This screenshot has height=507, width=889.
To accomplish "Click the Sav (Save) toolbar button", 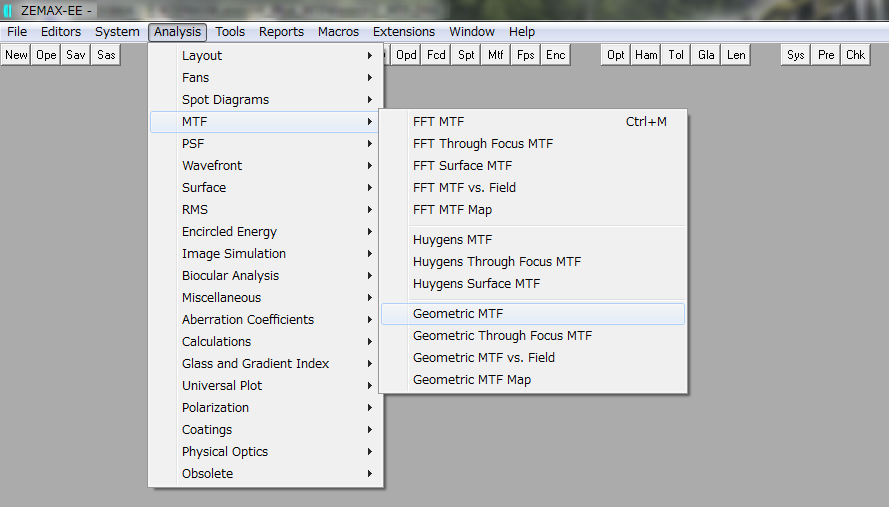I will [x=75, y=55].
